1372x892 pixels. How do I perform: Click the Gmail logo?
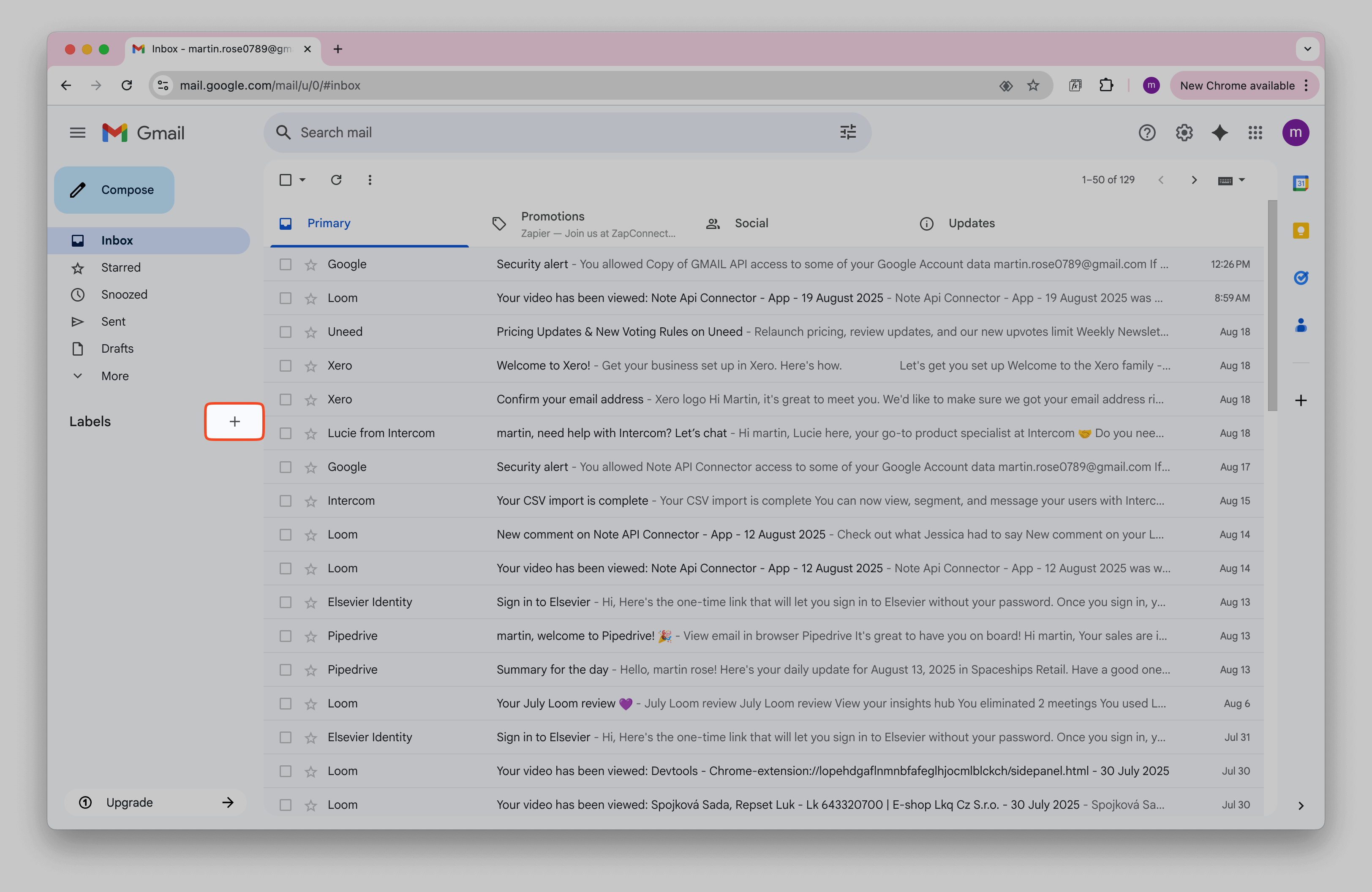(x=143, y=133)
